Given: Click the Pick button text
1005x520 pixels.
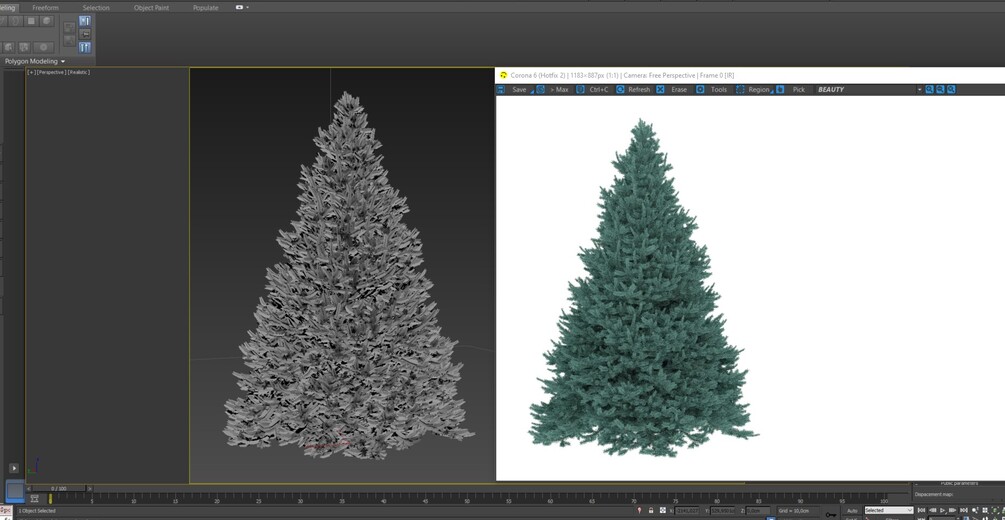Looking at the screenshot, I should (x=799, y=90).
